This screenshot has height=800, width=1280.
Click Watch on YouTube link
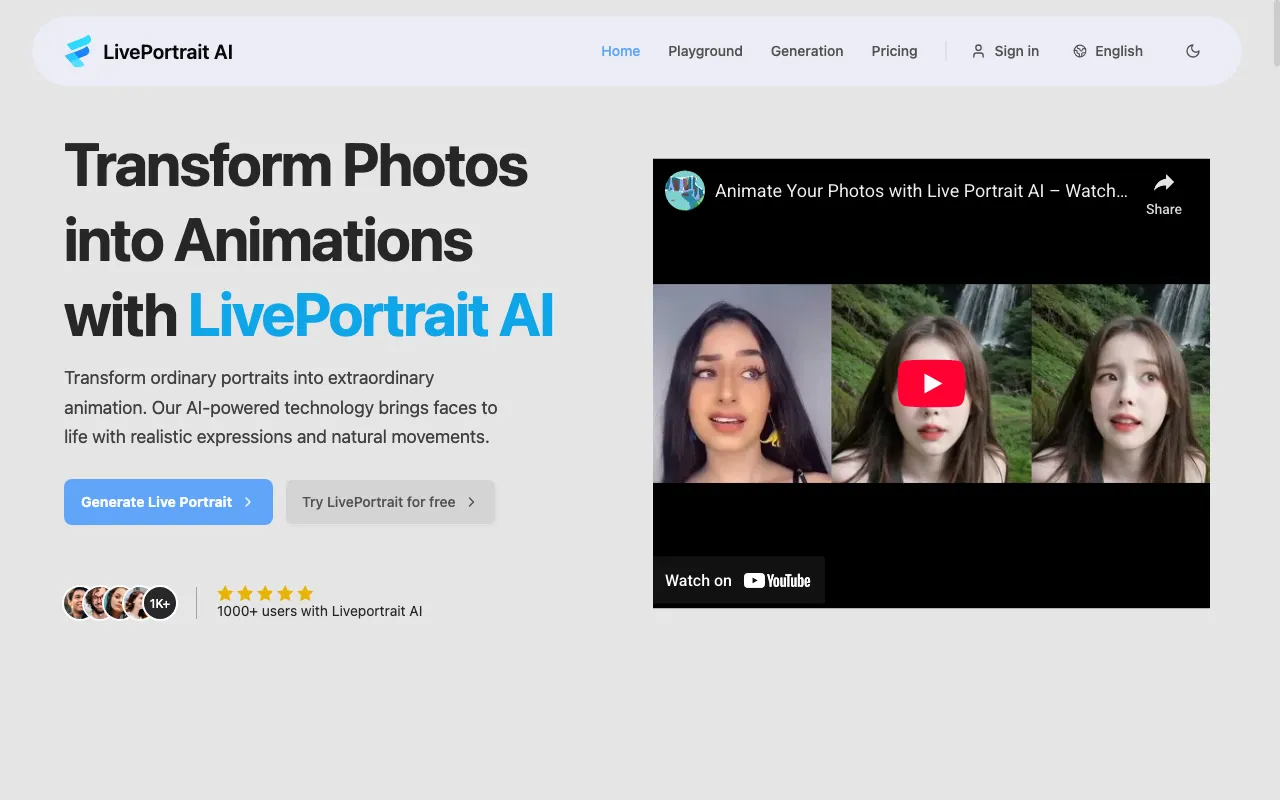click(x=738, y=580)
